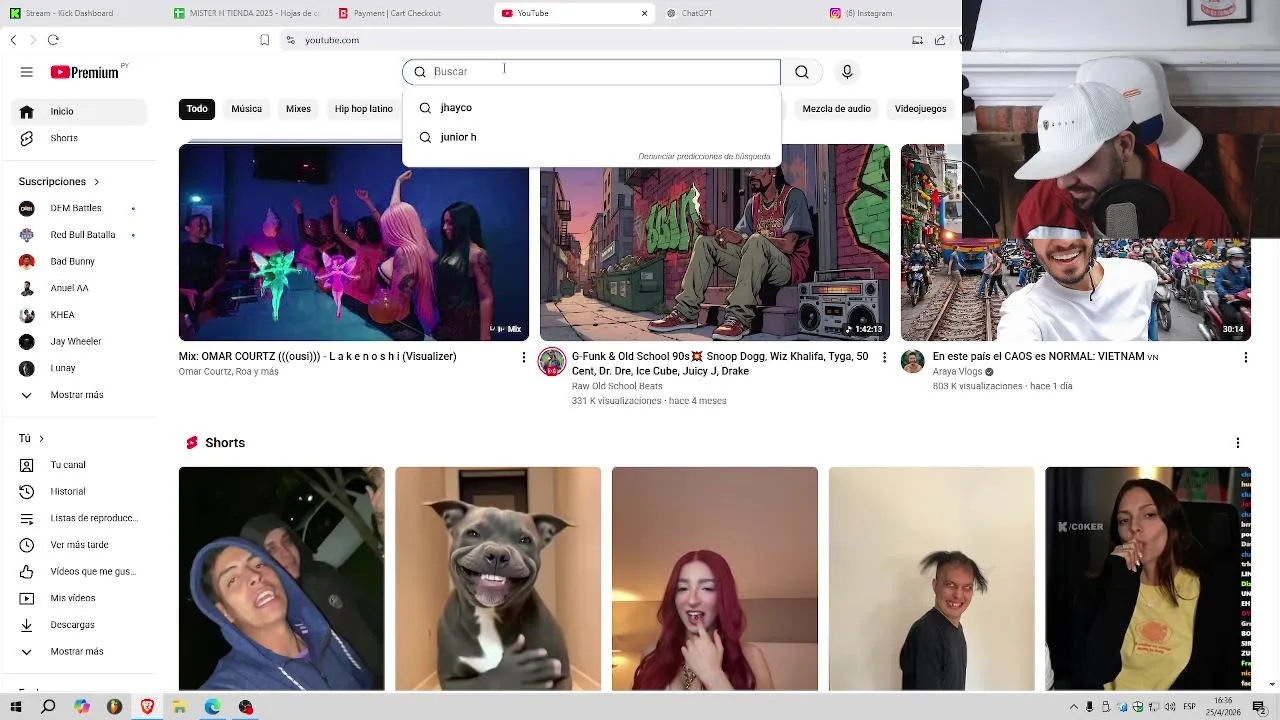Screen dimensions: 1280x720
Task: Click the browser share icon
Action: (940, 40)
